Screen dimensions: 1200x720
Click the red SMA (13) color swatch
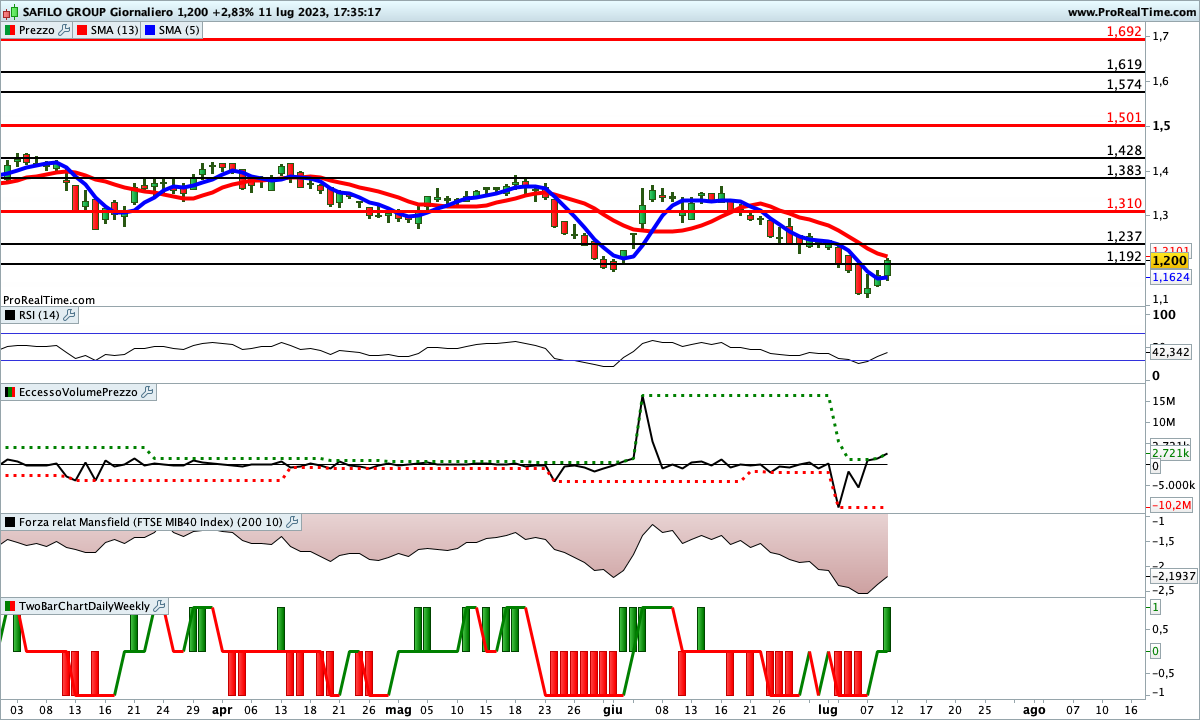[82, 30]
